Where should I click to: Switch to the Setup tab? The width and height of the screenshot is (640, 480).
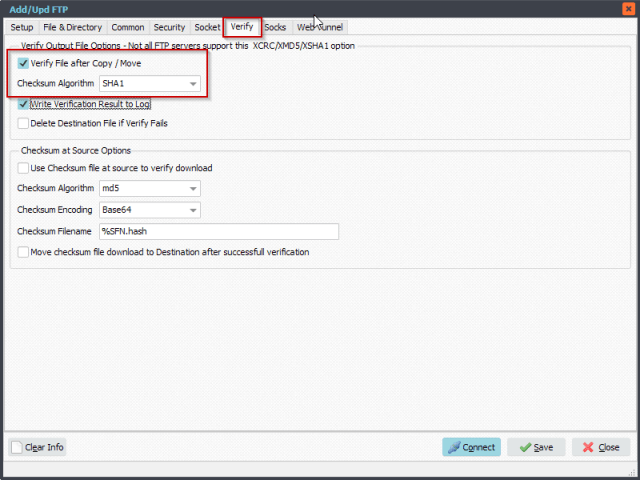22,27
